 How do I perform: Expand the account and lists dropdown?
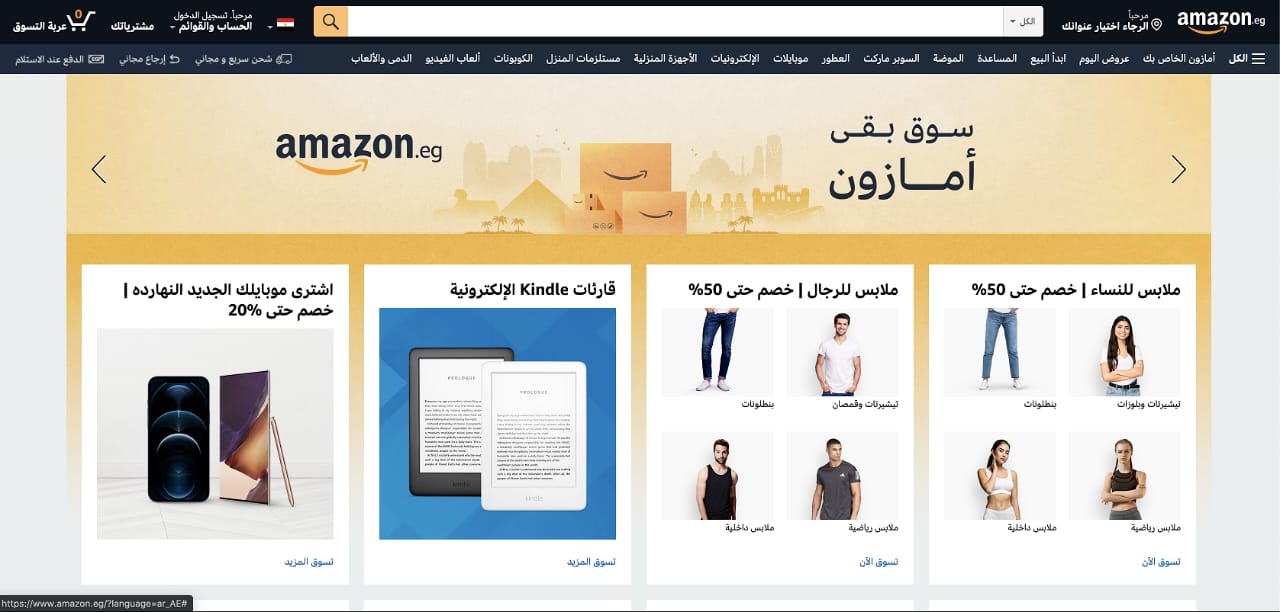point(212,21)
